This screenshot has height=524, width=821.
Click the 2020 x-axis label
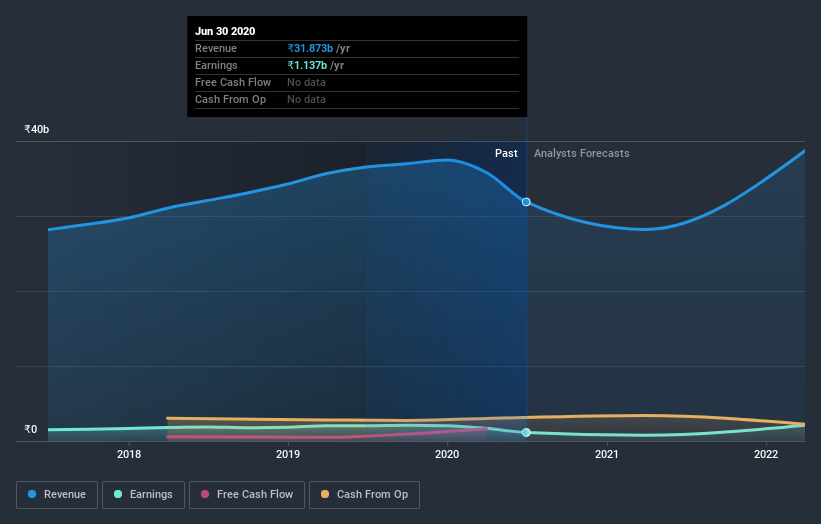click(x=447, y=454)
